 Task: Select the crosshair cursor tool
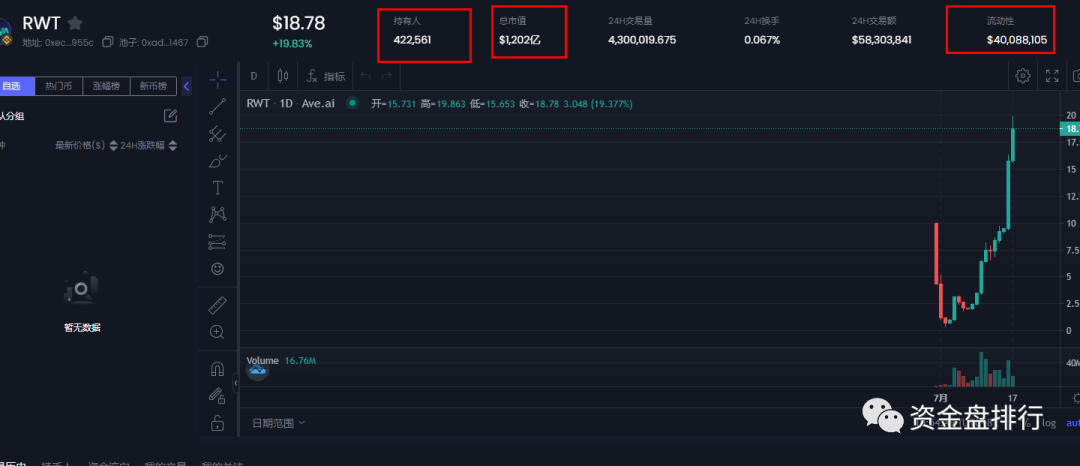[x=218, y=80]
